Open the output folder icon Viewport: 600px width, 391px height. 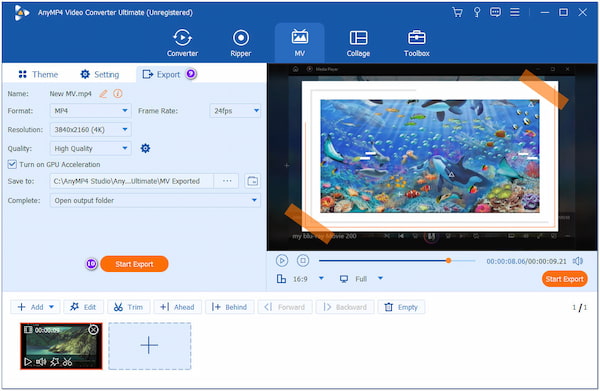point(253,181)
